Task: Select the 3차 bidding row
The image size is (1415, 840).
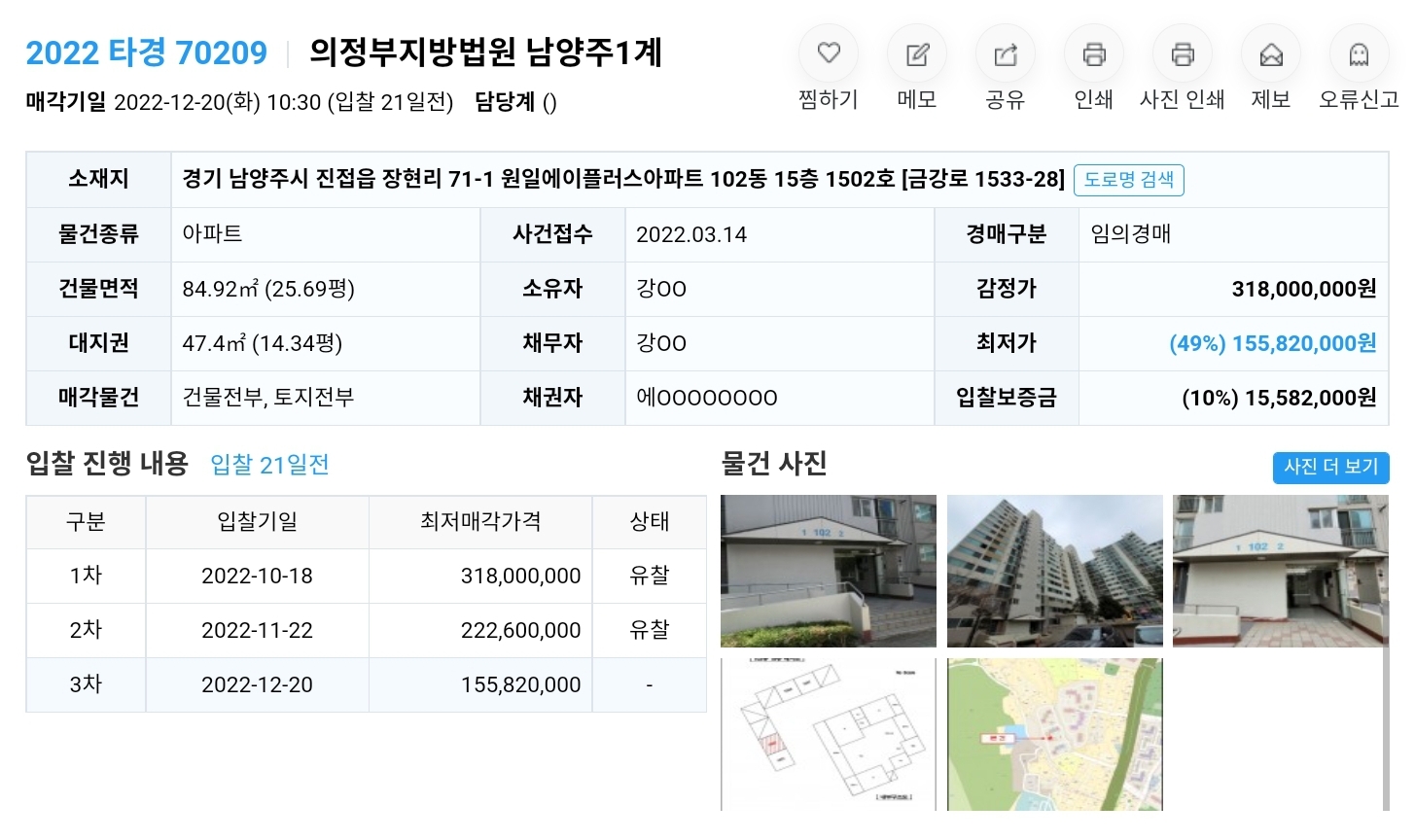Action: coord(366,684)
